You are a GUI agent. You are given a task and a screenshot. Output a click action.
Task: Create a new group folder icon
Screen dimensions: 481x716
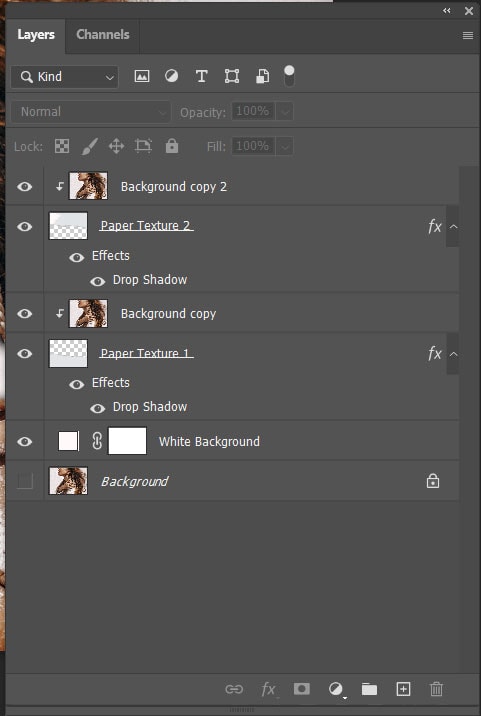(369, 689)
